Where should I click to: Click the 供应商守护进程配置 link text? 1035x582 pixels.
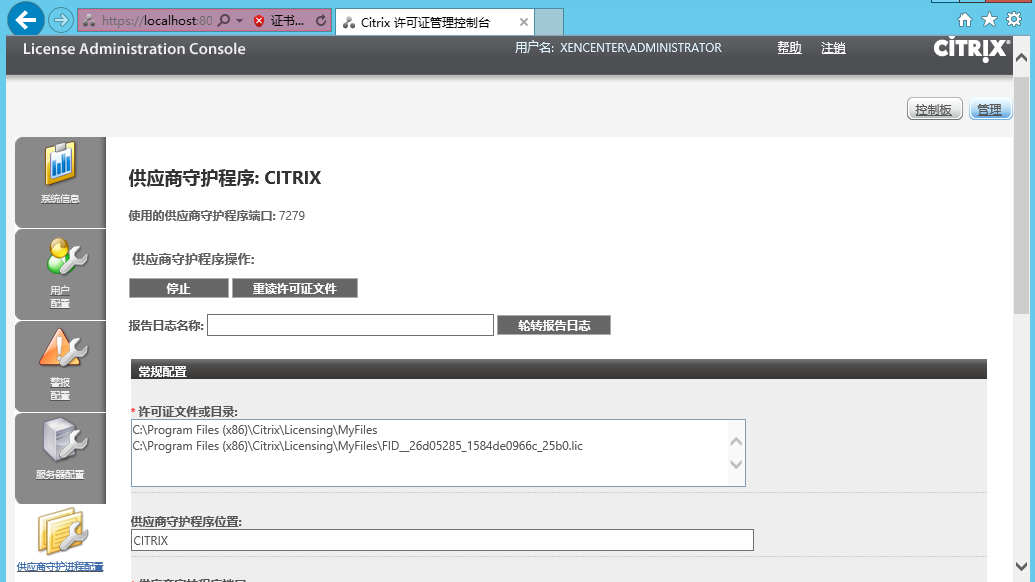60,567
